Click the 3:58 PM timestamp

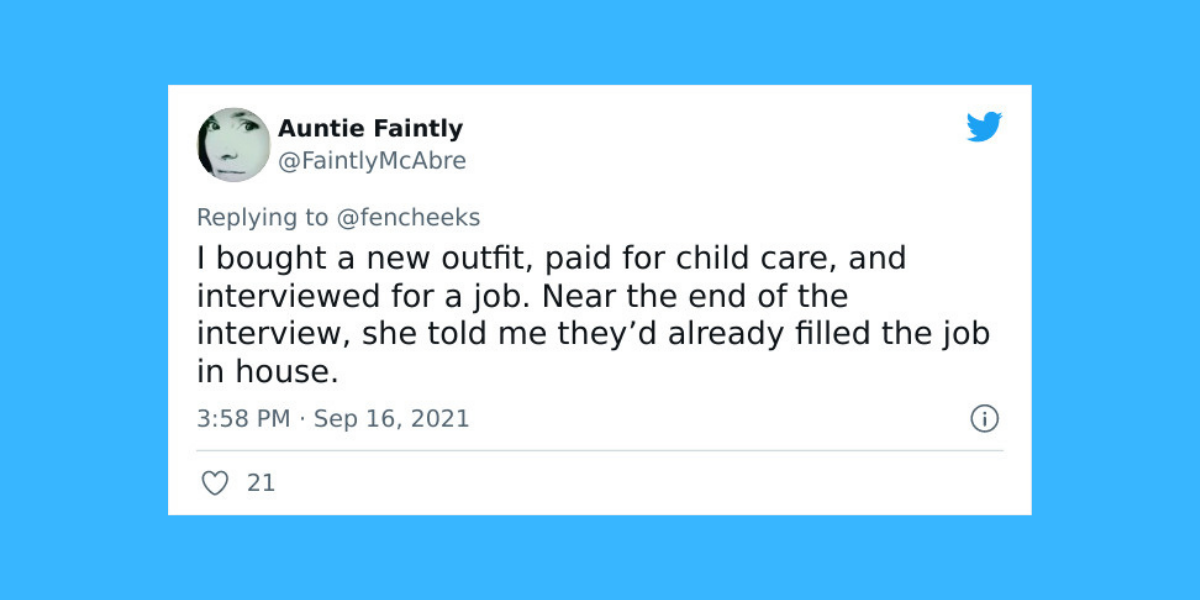243,418
